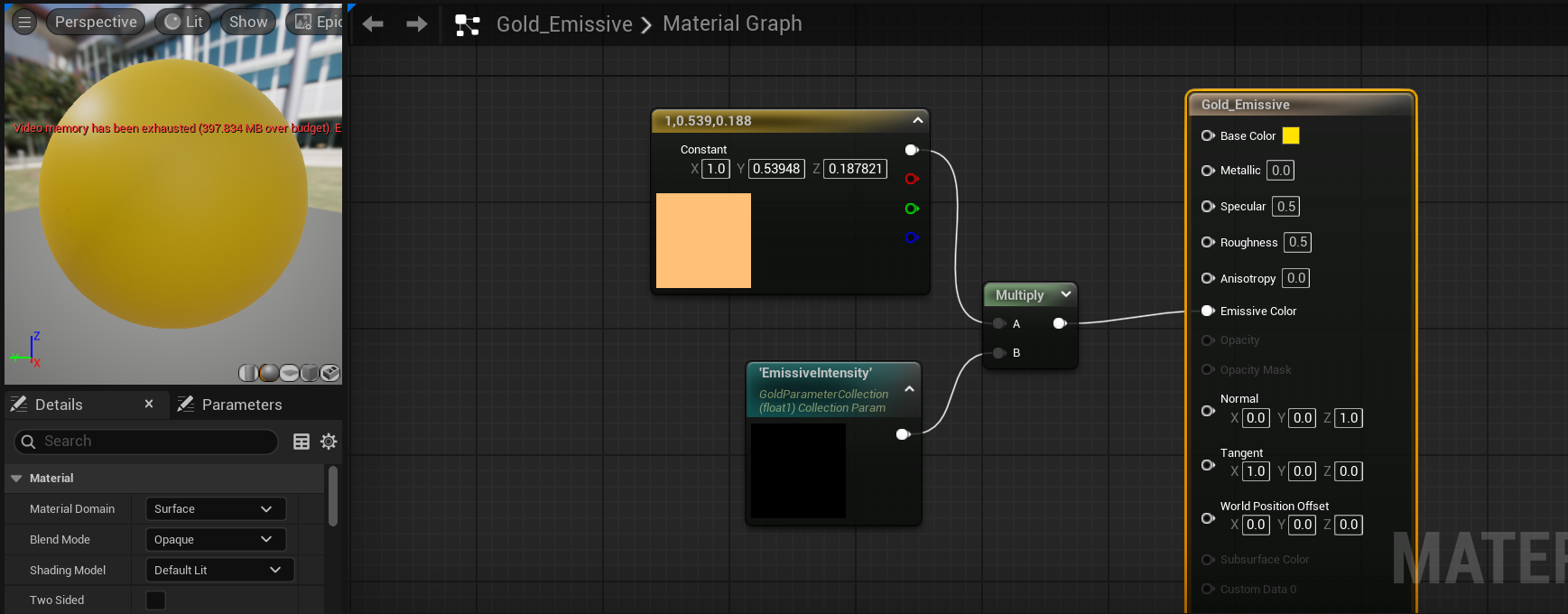Image resolution: width=1568 pixels, height=614 pixels.
Task: Select the Multiply node title
Action: [x=1019, y=295]
